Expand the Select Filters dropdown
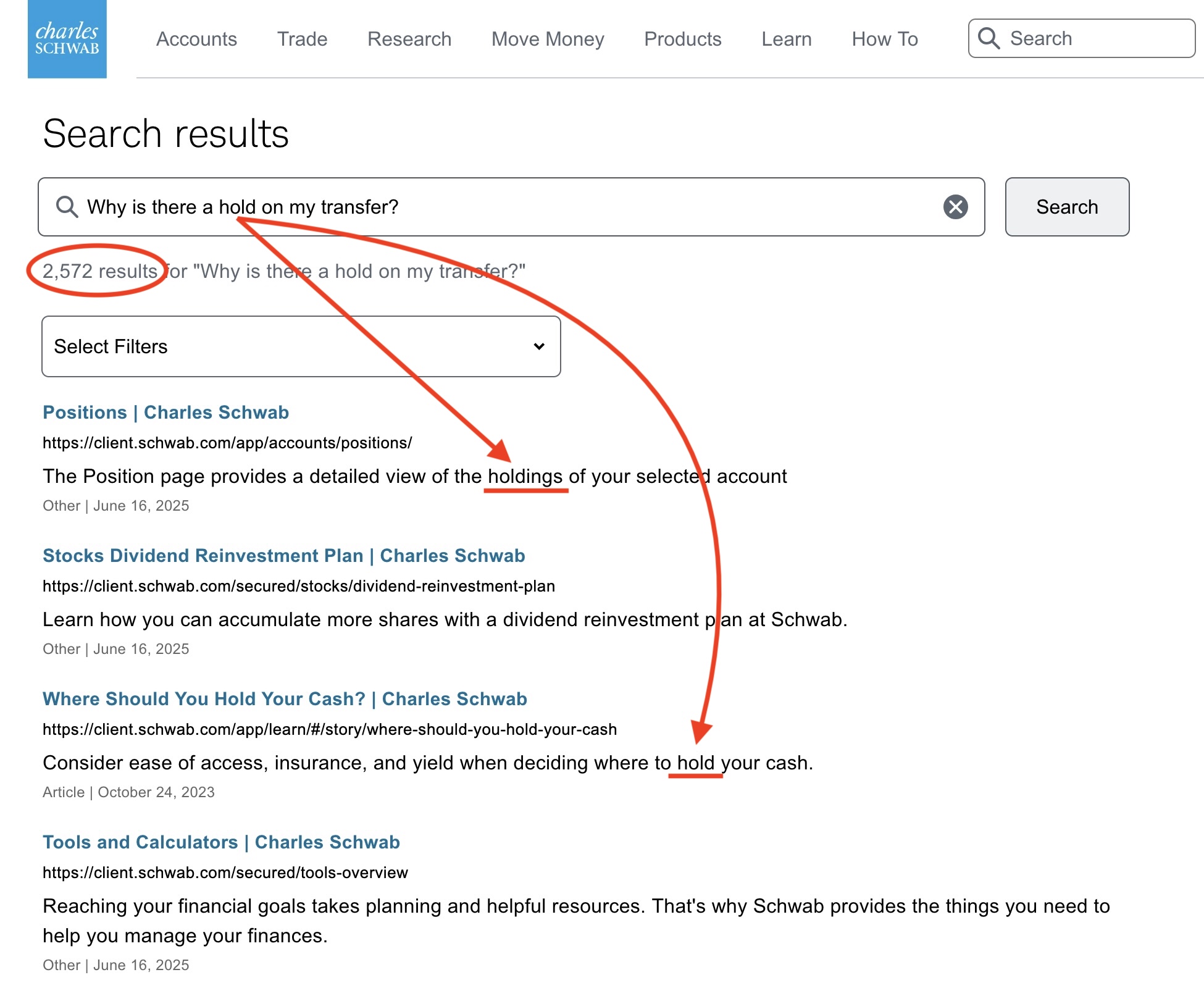The width and height of the screenshot is (1204, 988). pos(301,346)
